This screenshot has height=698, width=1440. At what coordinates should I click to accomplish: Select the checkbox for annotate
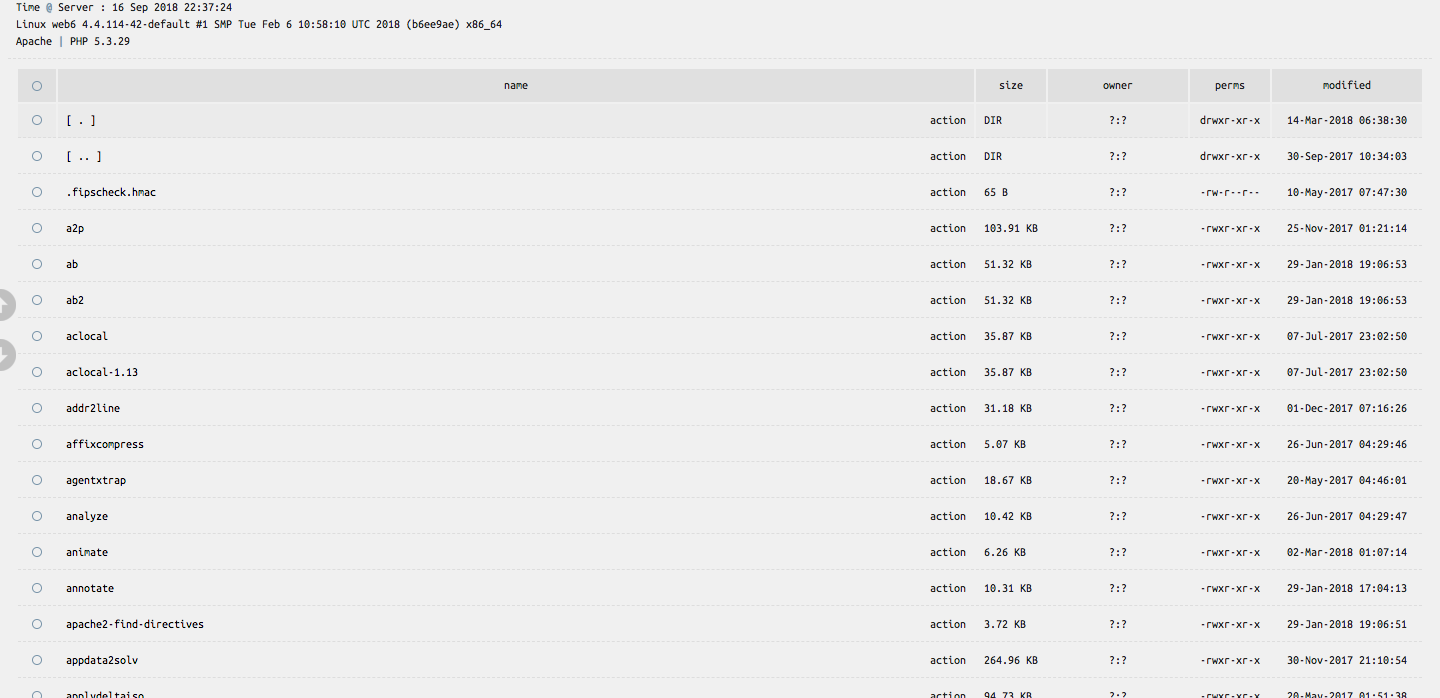[37, 588]
